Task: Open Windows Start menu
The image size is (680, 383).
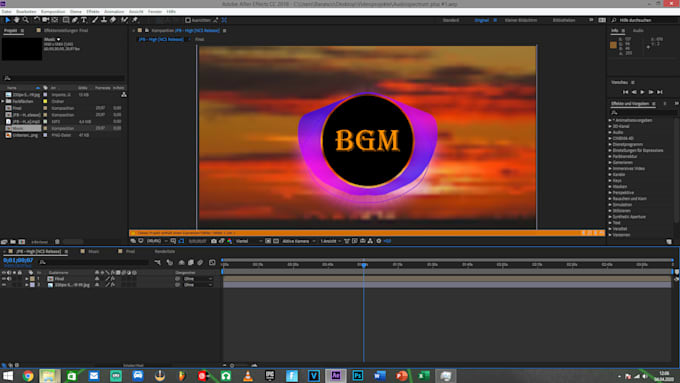Action: coord(8,376)
